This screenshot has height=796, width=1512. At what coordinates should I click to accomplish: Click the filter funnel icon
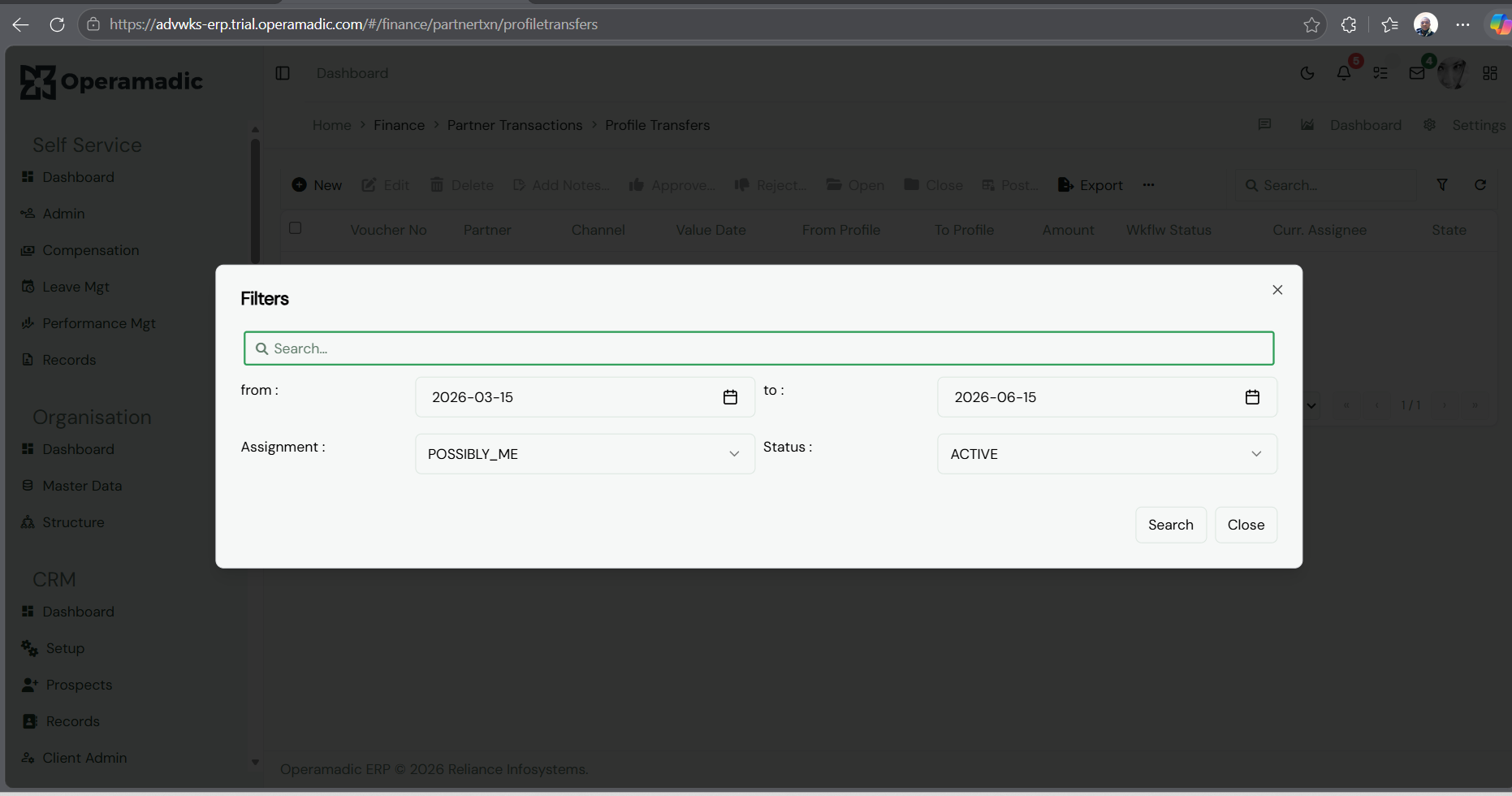click(x=1442, y=185)
